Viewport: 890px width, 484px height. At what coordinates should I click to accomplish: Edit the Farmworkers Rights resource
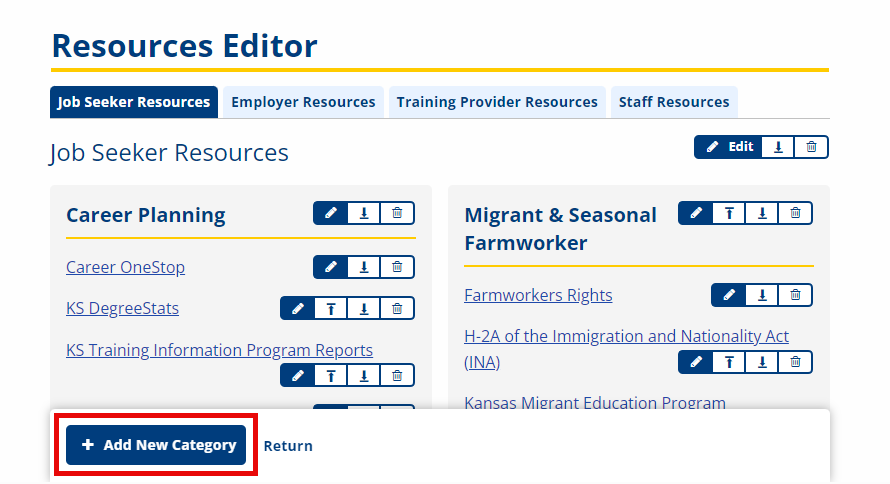pos(728,295)
